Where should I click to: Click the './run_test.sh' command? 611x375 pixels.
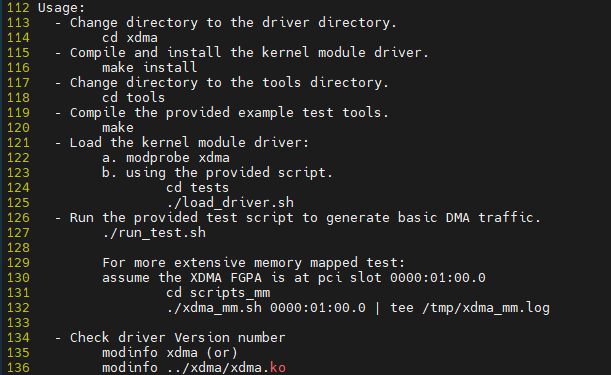(x=154, y=233)
